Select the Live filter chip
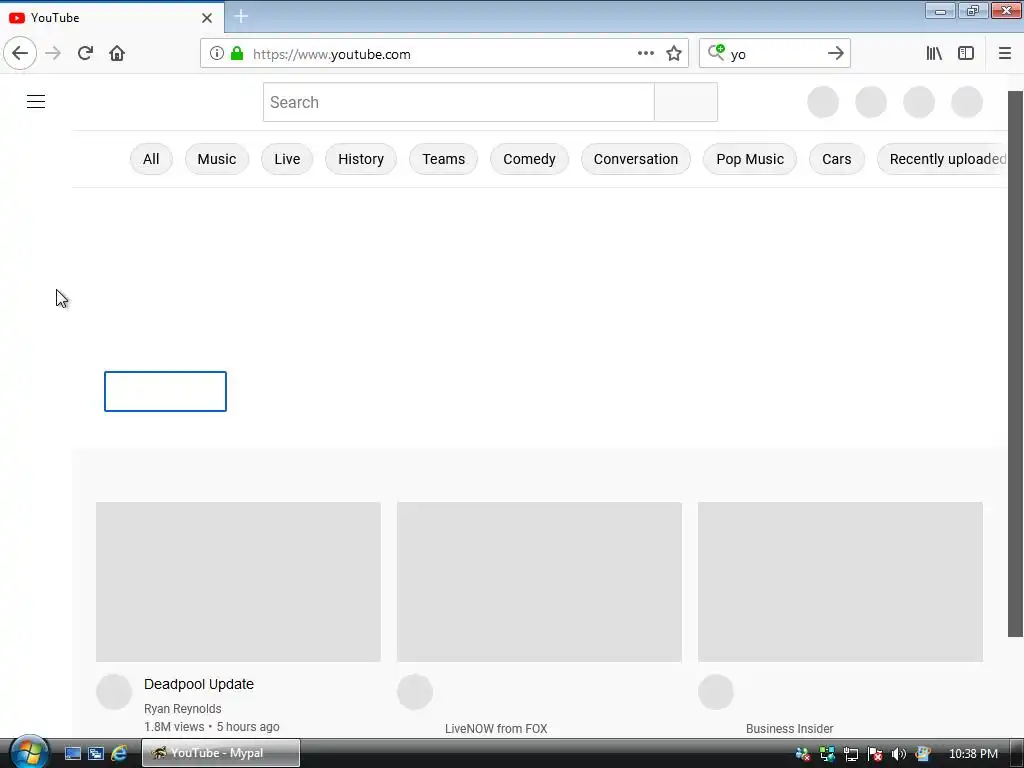Image resolution: width=1024 pixels, height=768 pixels. coord(287,159)
